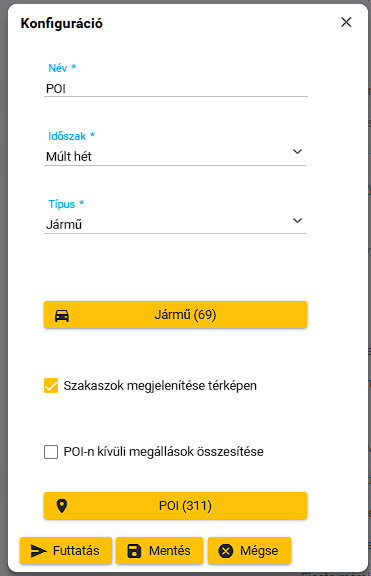Expand the Időszak dropdown chevron
The image size is (371, 576).
pyautogui.click(x=297, y=151)
